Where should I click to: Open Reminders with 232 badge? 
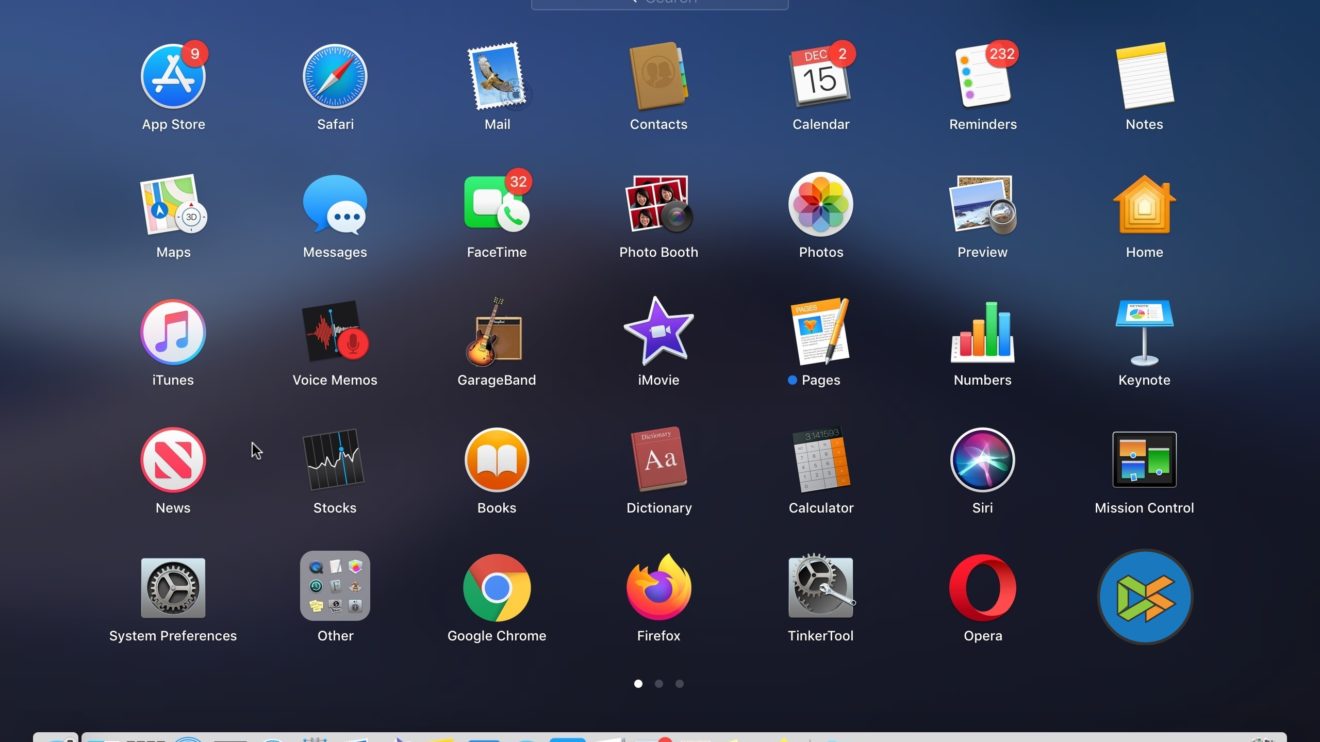(983, 76)
